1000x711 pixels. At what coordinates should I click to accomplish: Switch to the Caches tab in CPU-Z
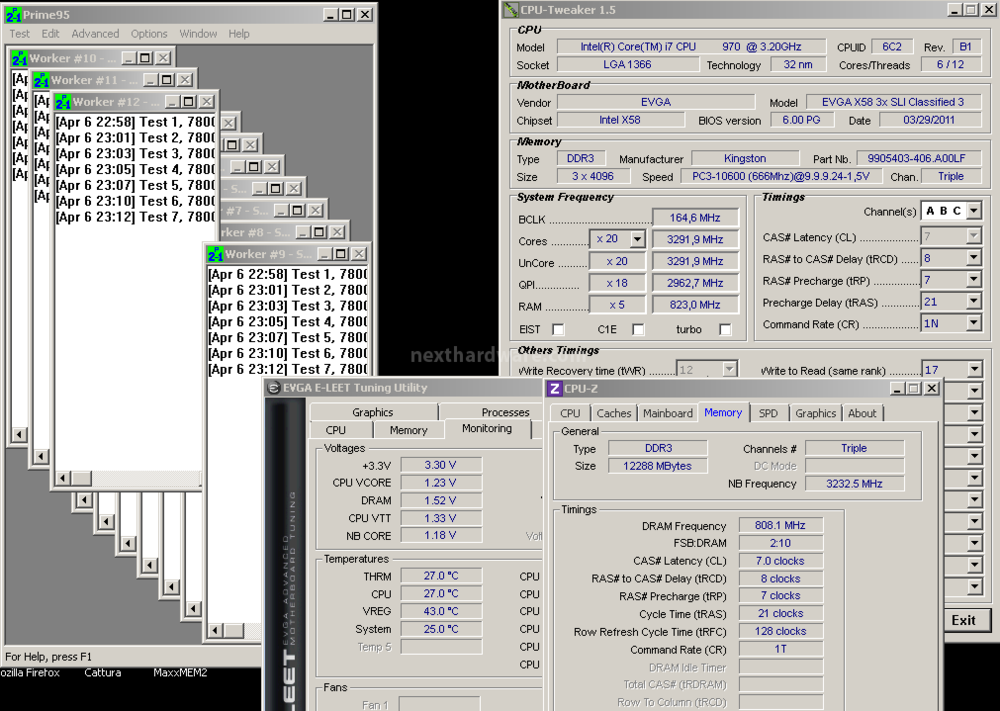(614, 413)
